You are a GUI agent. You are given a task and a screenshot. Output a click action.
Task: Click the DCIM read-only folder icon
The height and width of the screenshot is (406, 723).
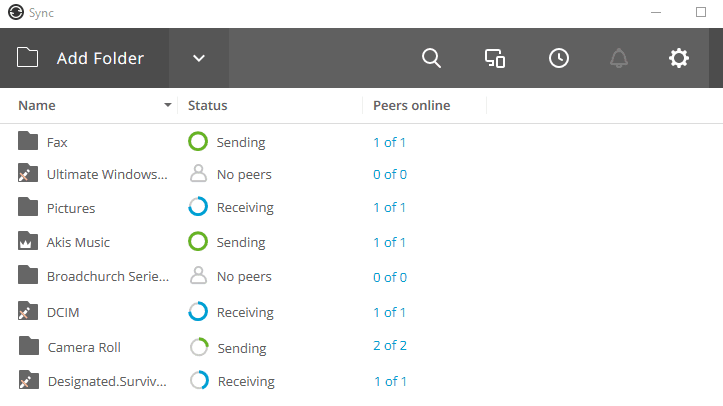[28, 311]
